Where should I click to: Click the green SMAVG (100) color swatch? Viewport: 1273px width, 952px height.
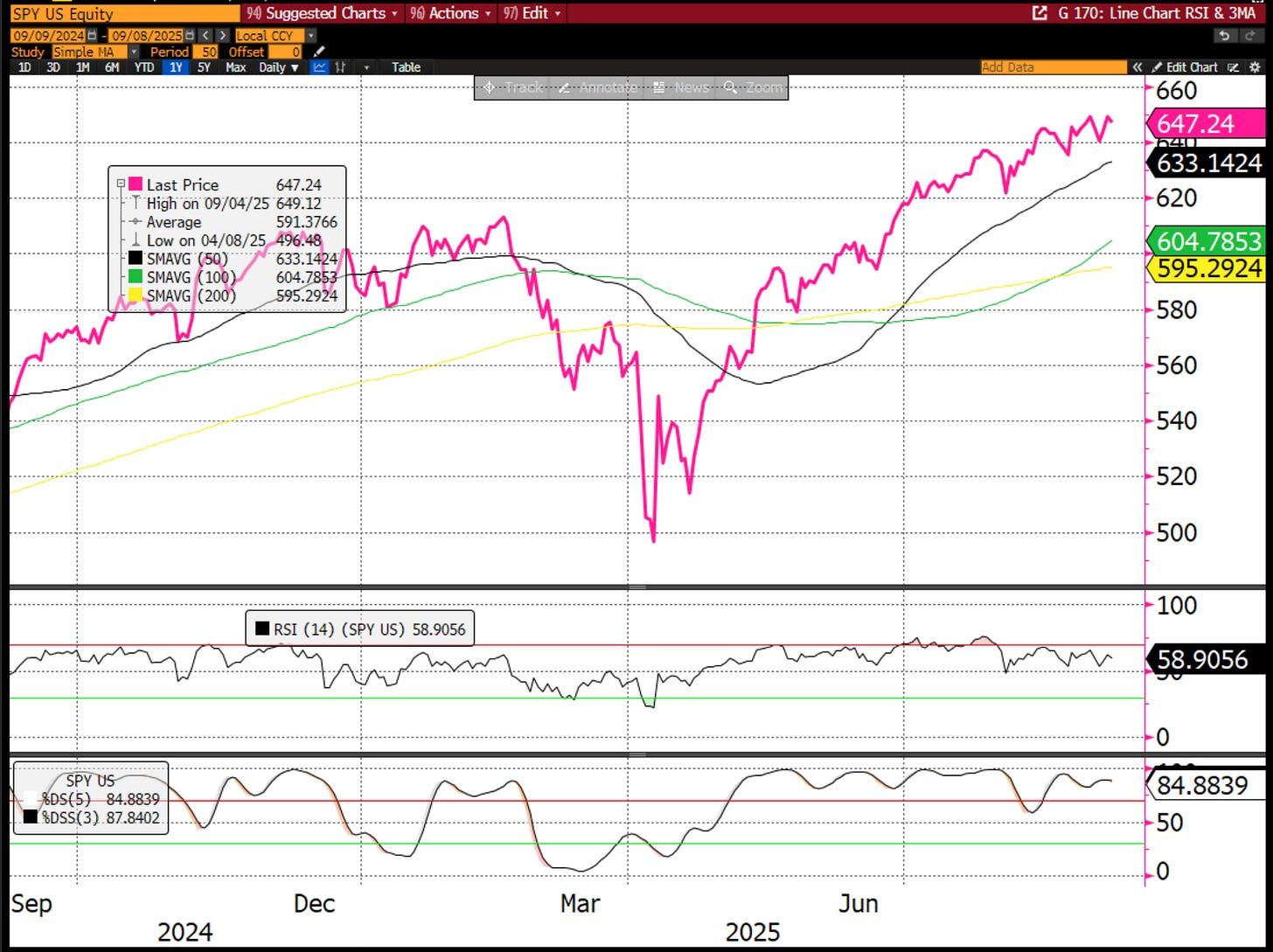point(136,277)
